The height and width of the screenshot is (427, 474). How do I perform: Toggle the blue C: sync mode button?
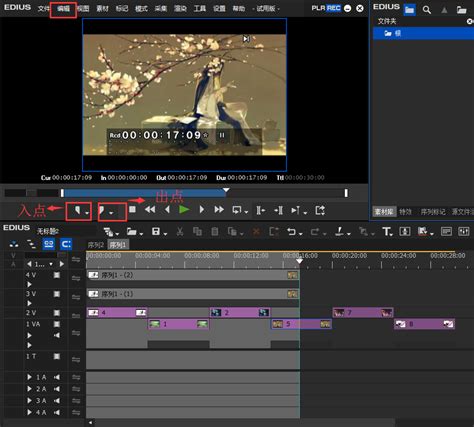pyautogui.click(x=66, y=244)
